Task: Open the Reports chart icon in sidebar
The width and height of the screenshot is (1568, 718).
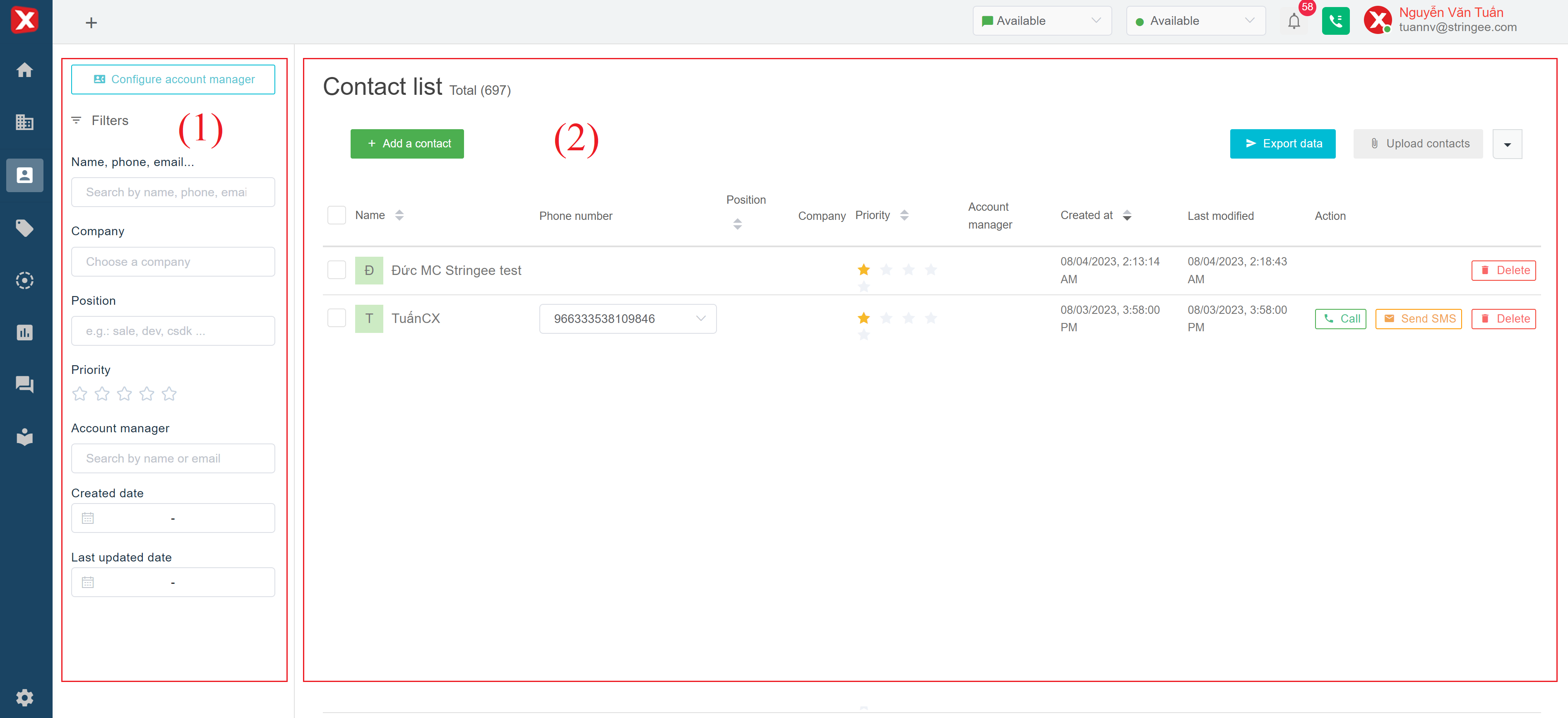Action: click(24, 332)
